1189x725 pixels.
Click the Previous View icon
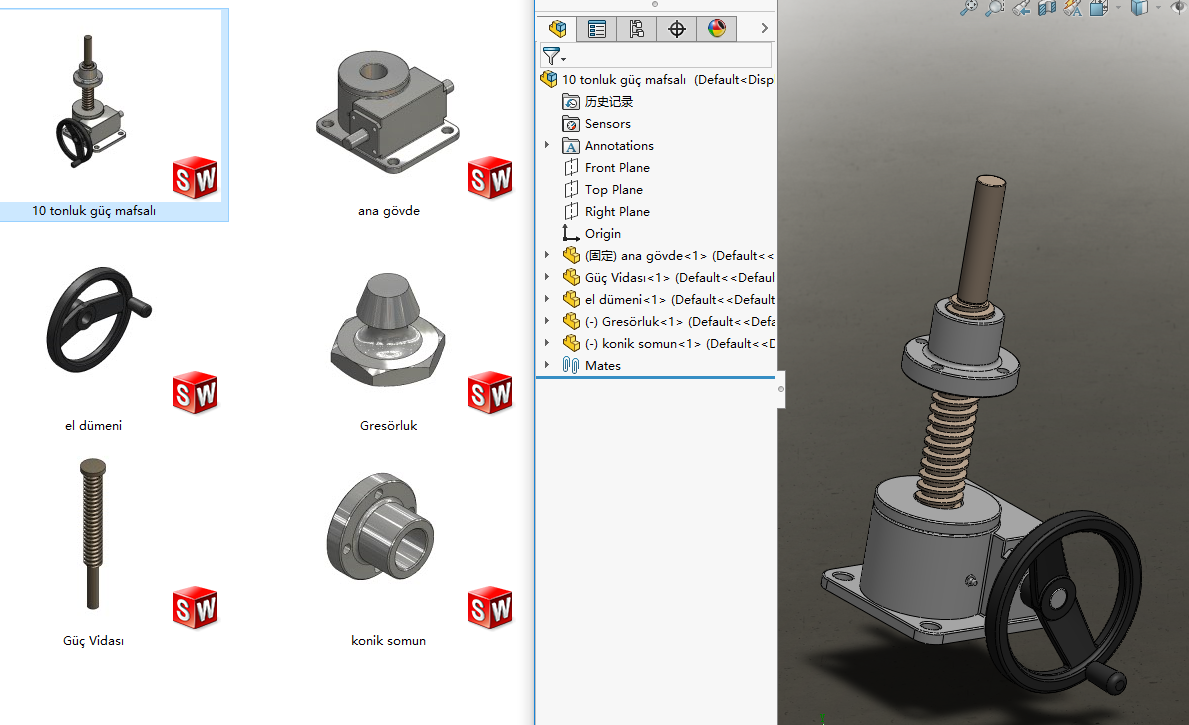coord(1021,8)
